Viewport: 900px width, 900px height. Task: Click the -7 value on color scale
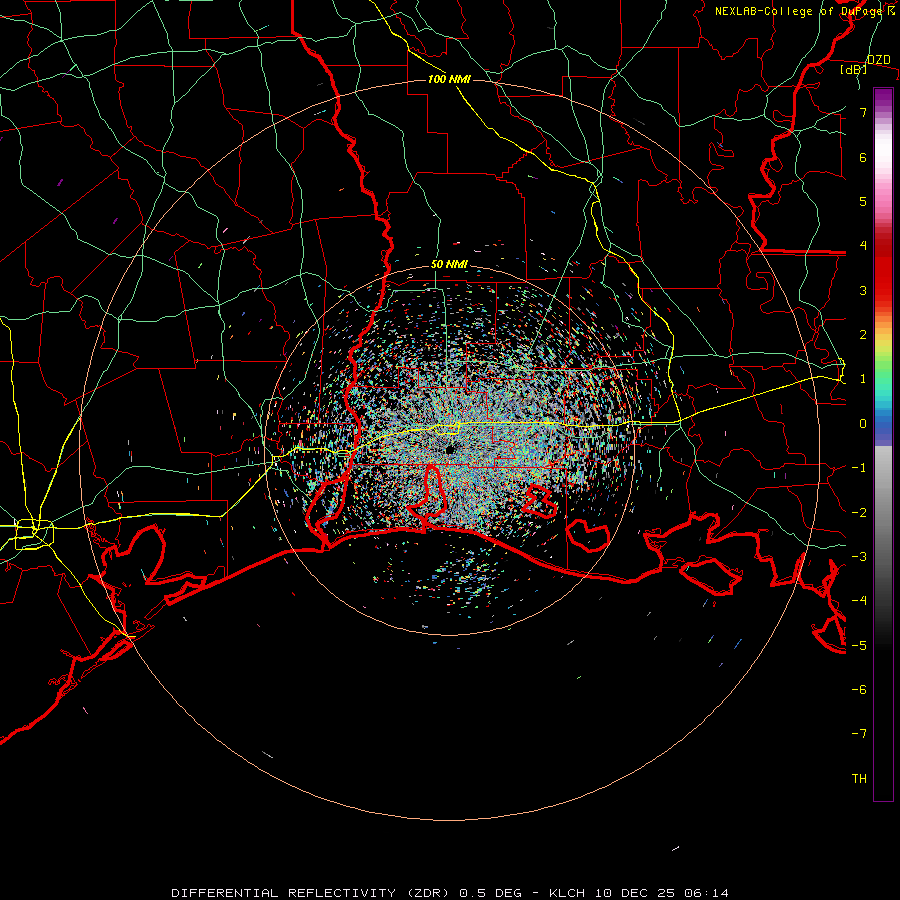[859, 734]
